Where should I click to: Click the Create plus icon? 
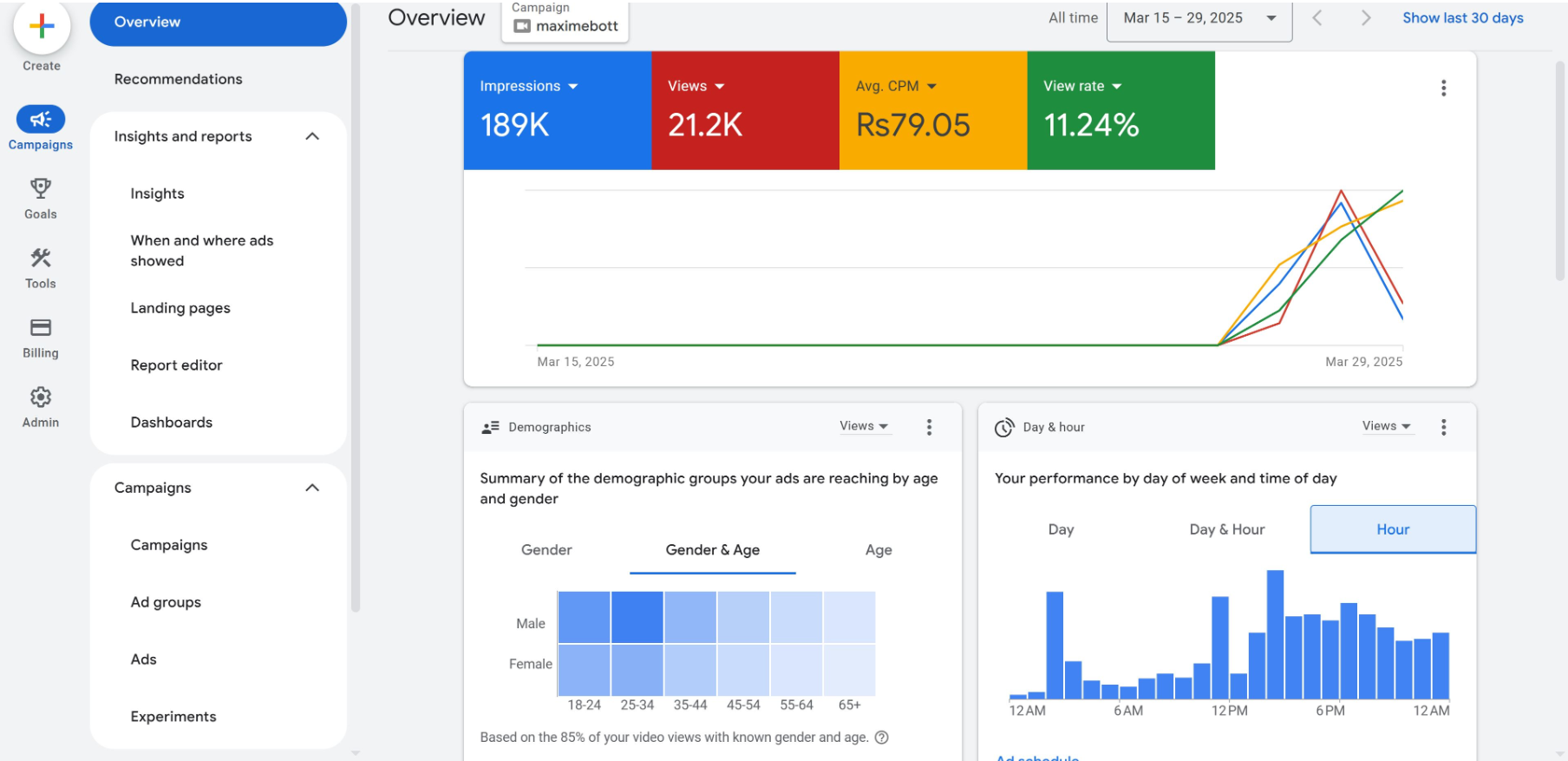41,27
